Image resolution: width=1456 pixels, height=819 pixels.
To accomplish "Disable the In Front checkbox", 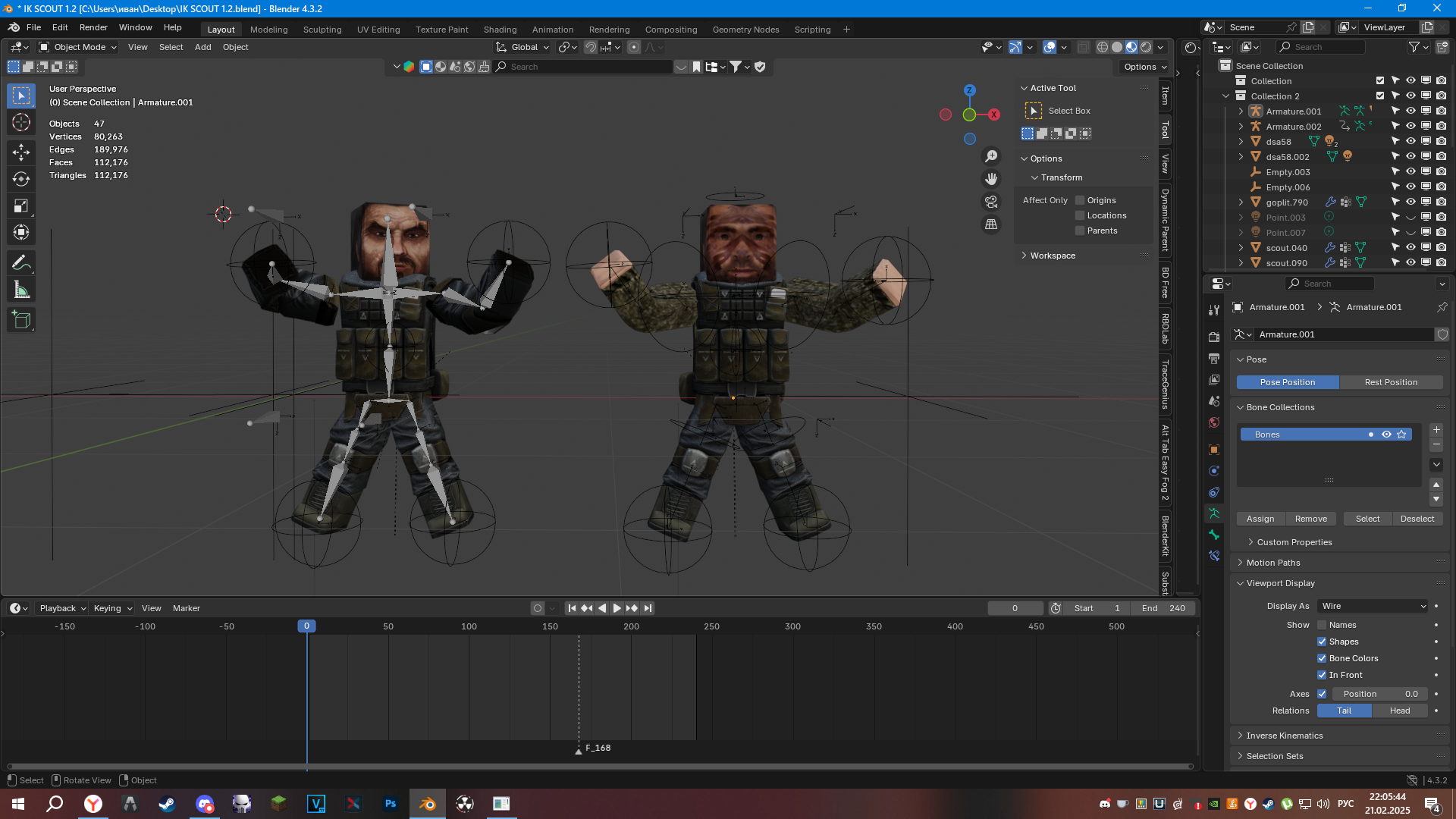I will (x=1322, y=675).
